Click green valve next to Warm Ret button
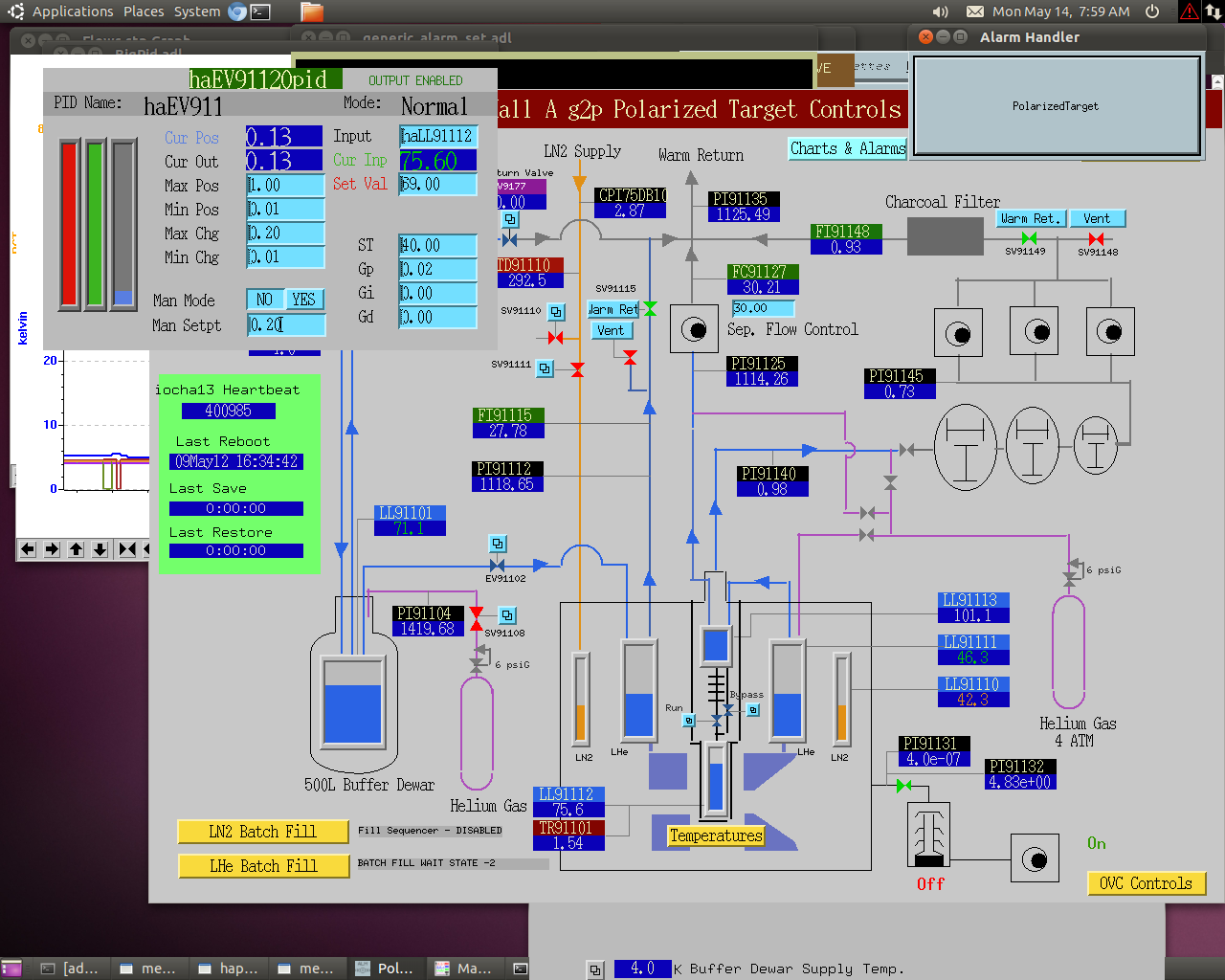The width and height of the screenshot is (1225, 980). point(650,309)
